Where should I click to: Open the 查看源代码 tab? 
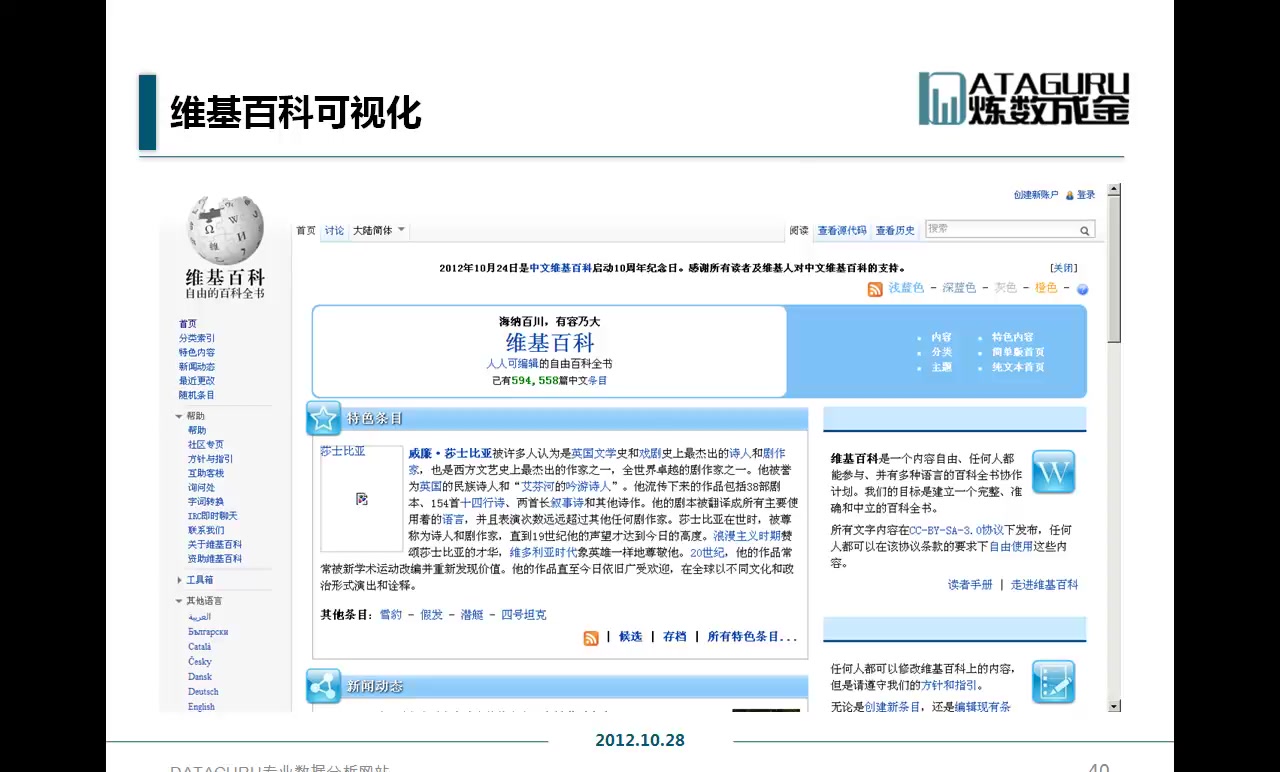click(x=842, y=231)
